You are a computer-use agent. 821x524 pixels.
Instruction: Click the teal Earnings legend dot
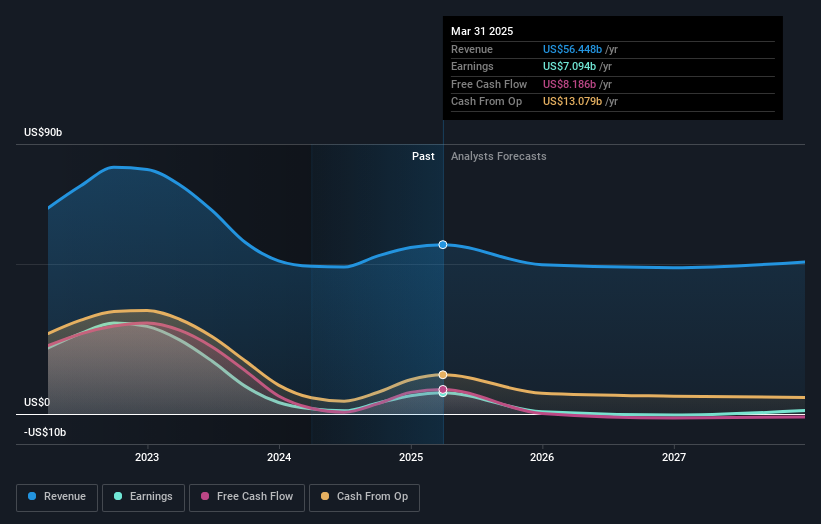coord(118,496)
